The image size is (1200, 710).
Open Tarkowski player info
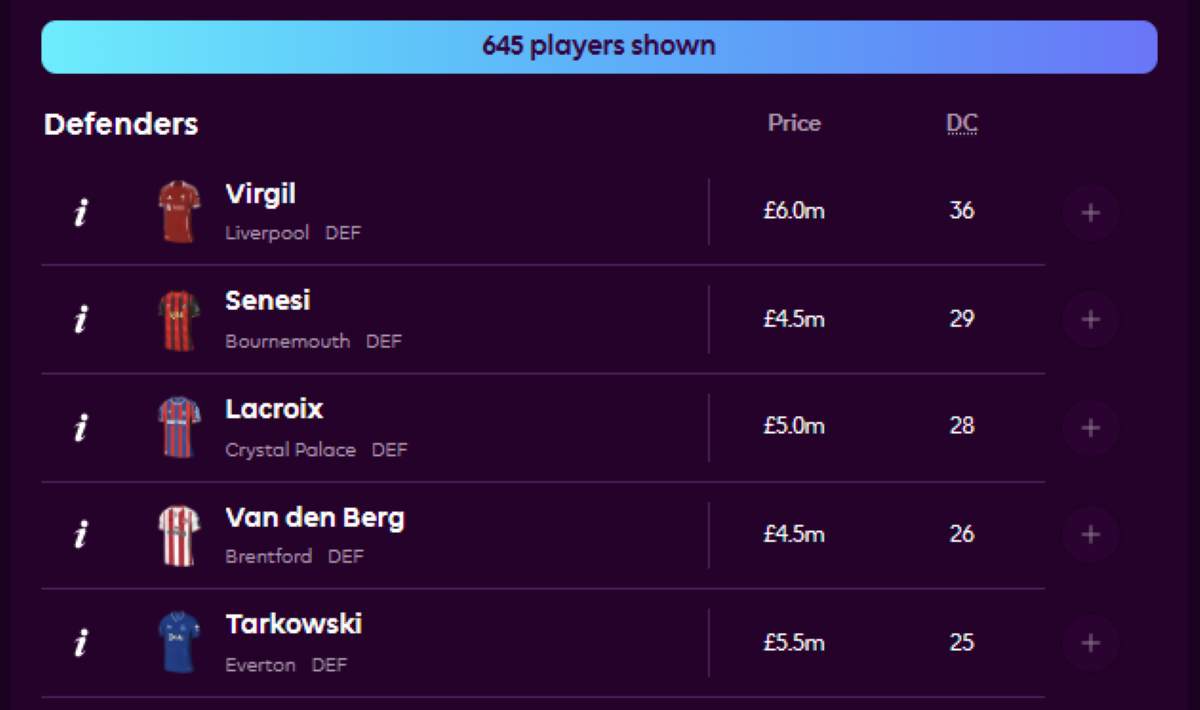point(81,643)
